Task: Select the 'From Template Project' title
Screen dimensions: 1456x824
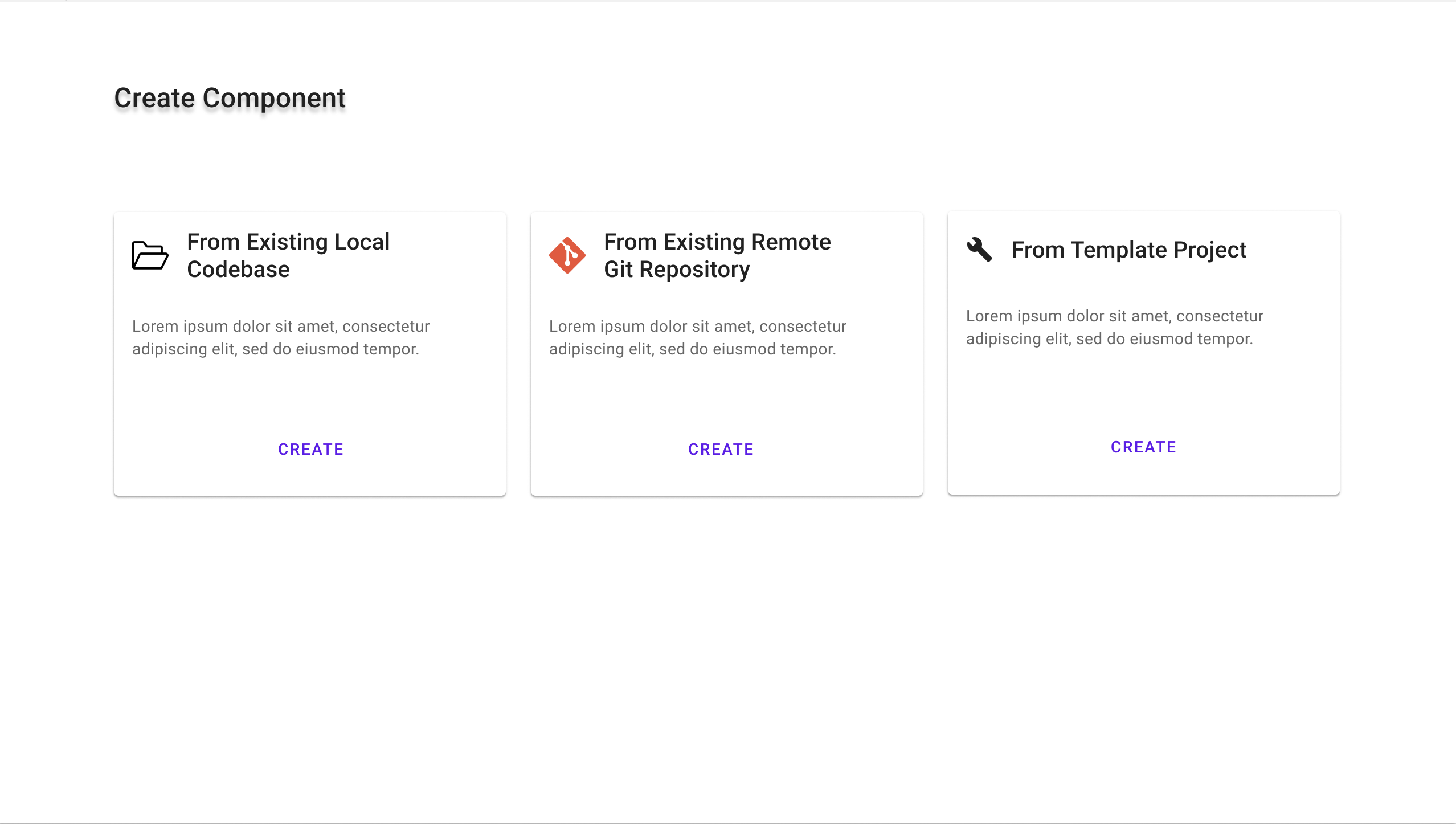Action: pos(1129,250)
